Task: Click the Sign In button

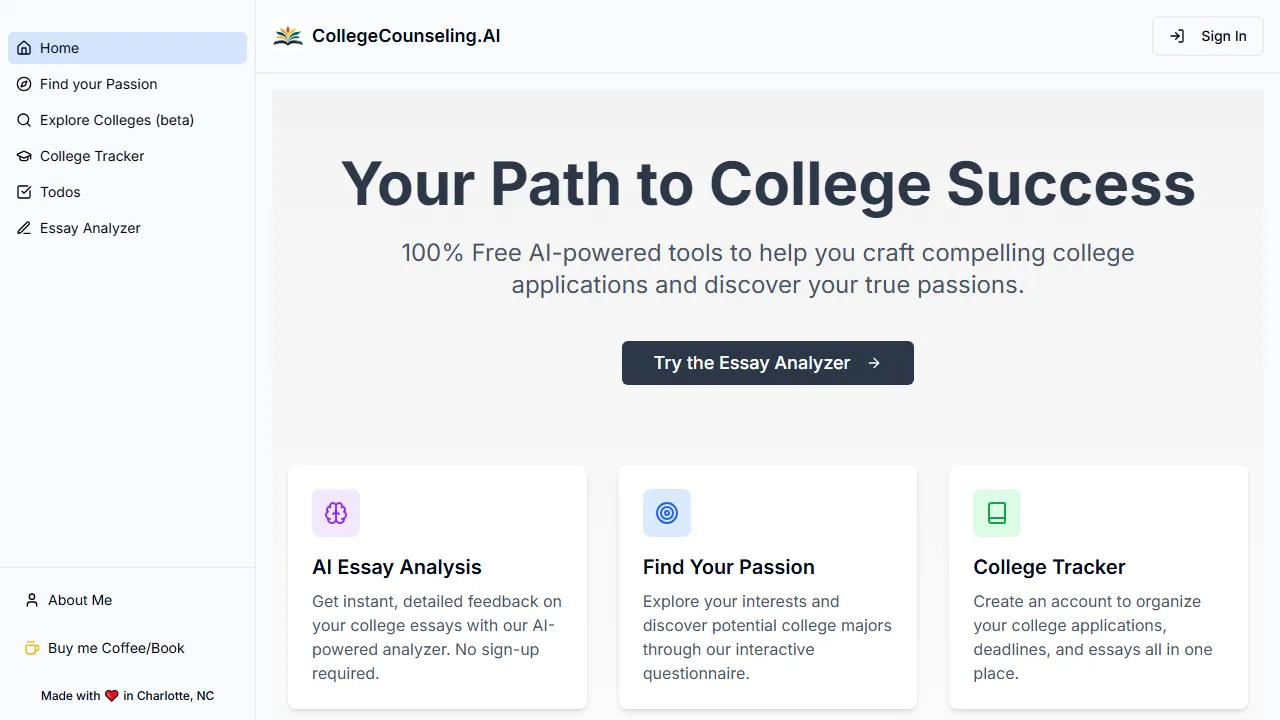Action: 1207,36
